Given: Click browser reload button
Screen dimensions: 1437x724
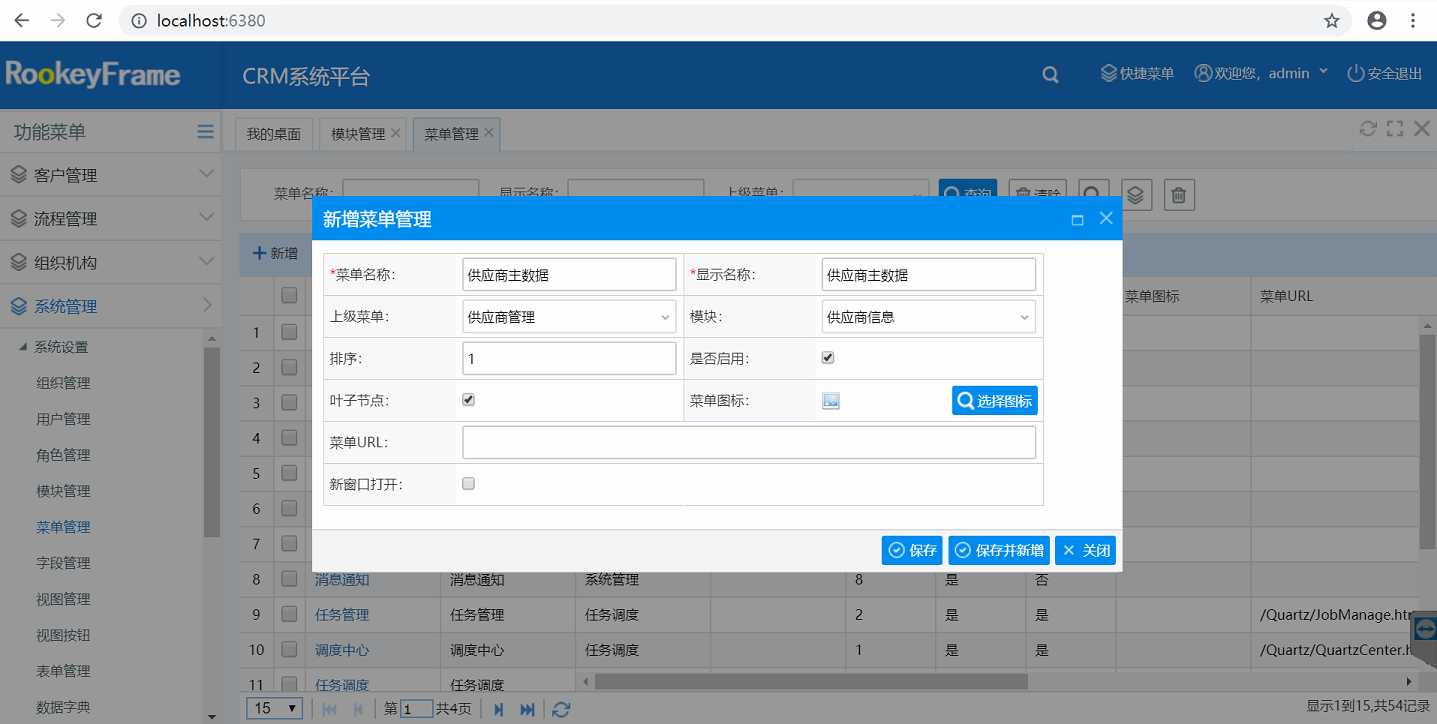Looking at the screenshot, I should (x=93, y=20).
